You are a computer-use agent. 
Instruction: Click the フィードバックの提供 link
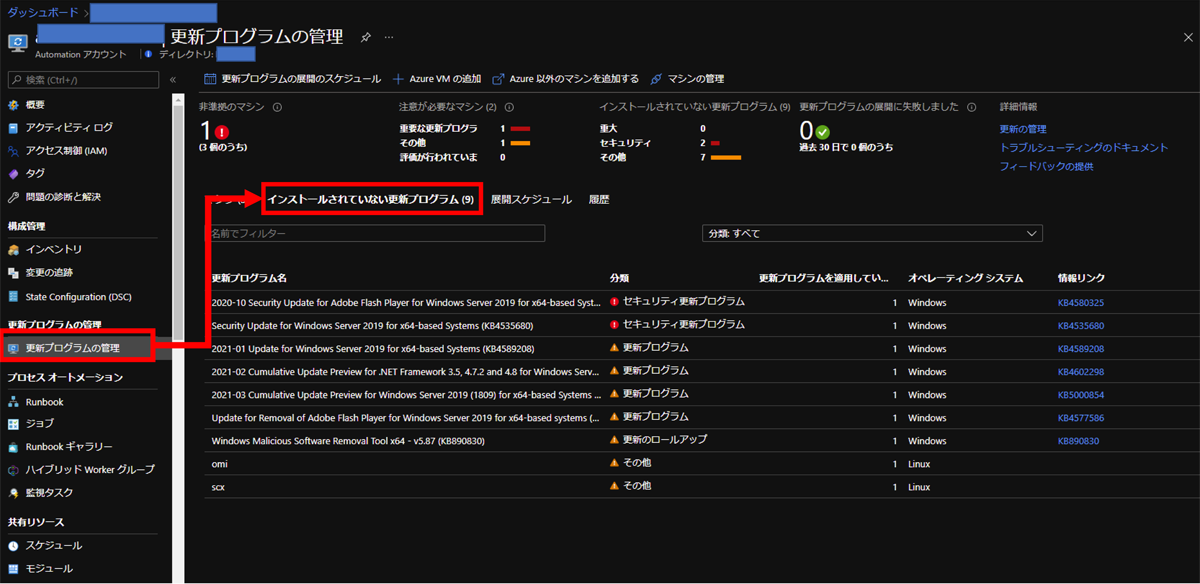click(1047, 167)
